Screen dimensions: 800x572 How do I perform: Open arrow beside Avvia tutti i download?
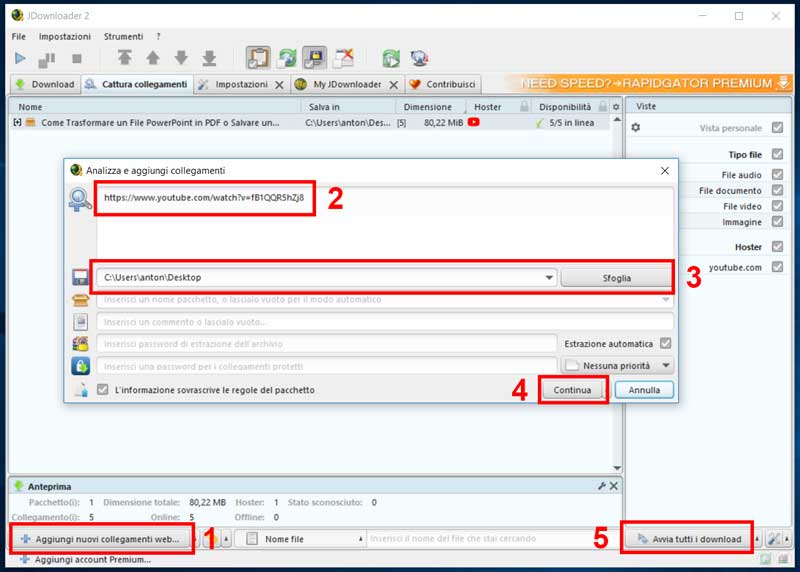pyautogui.click(x=758, y=539)
